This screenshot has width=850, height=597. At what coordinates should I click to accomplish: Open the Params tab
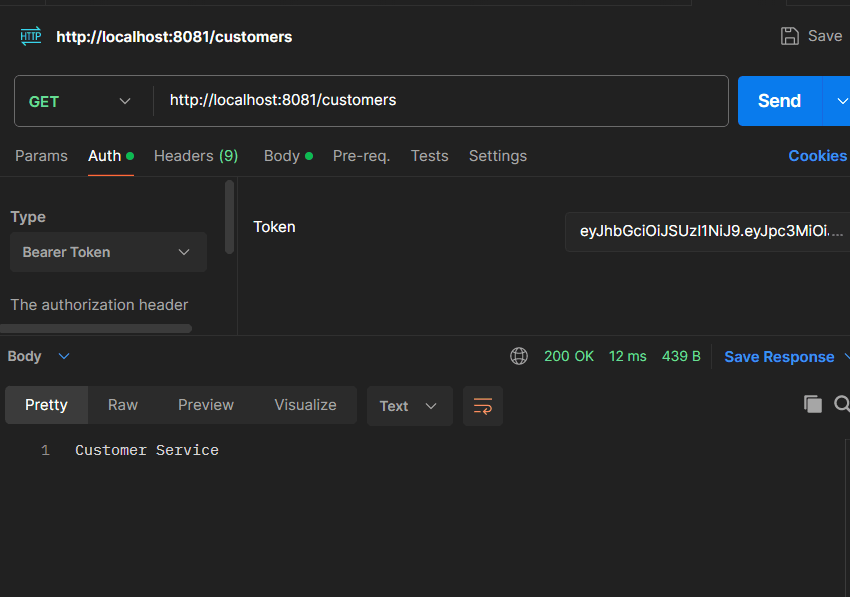41,156
